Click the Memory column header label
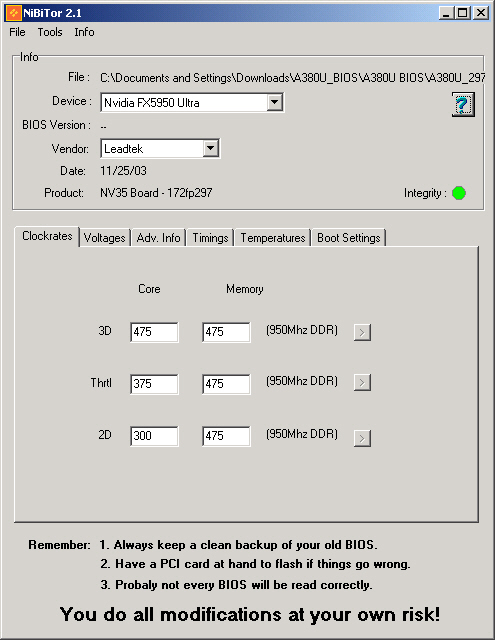 pos(244,289)
